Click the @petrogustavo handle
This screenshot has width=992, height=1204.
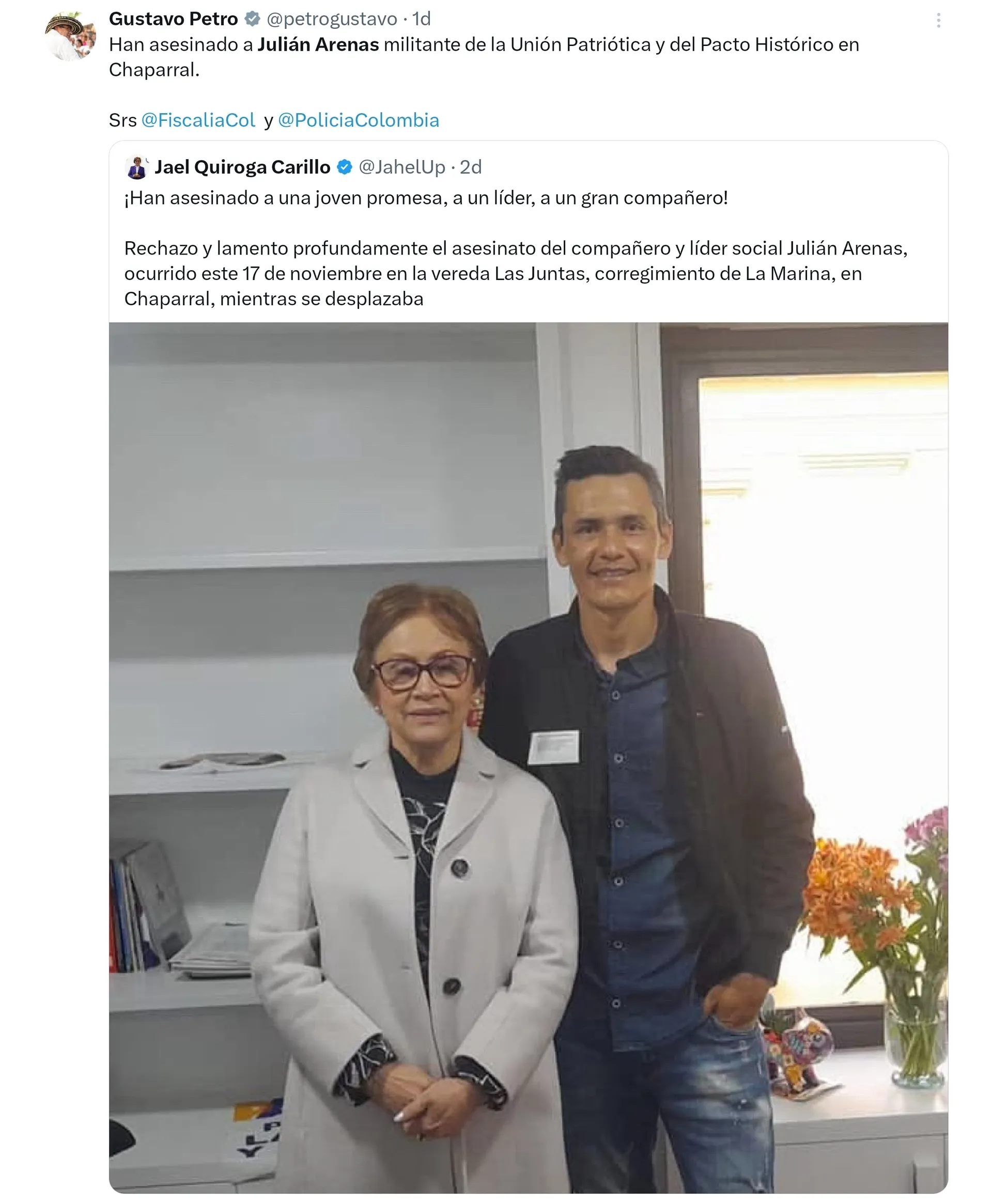(331, 19)
